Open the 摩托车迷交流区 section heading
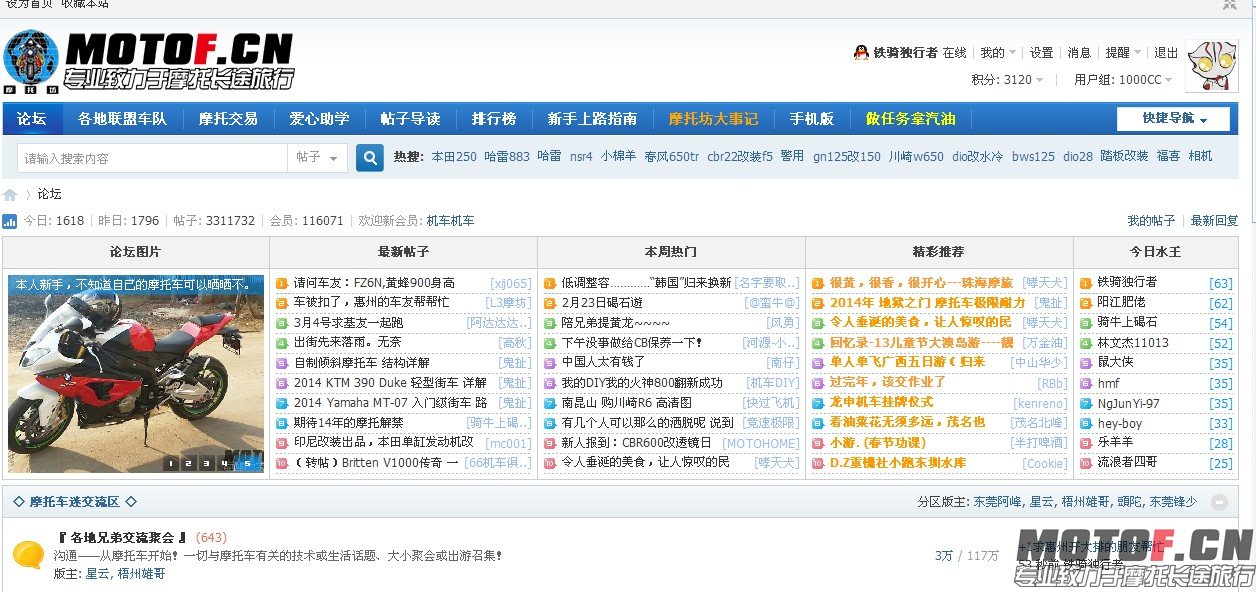The image size is (1256, 592). 75,502
